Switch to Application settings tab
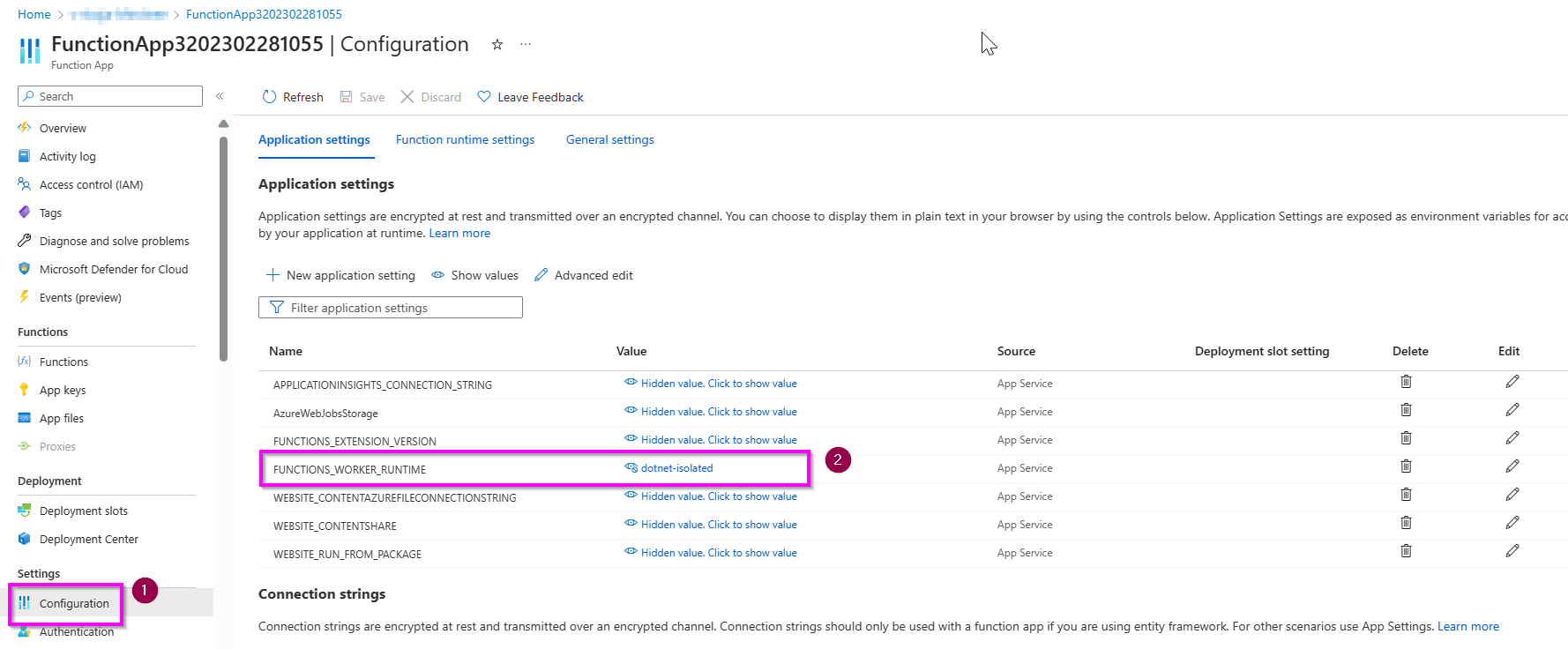The image size is (1568, 649). [x=314, y=139]
